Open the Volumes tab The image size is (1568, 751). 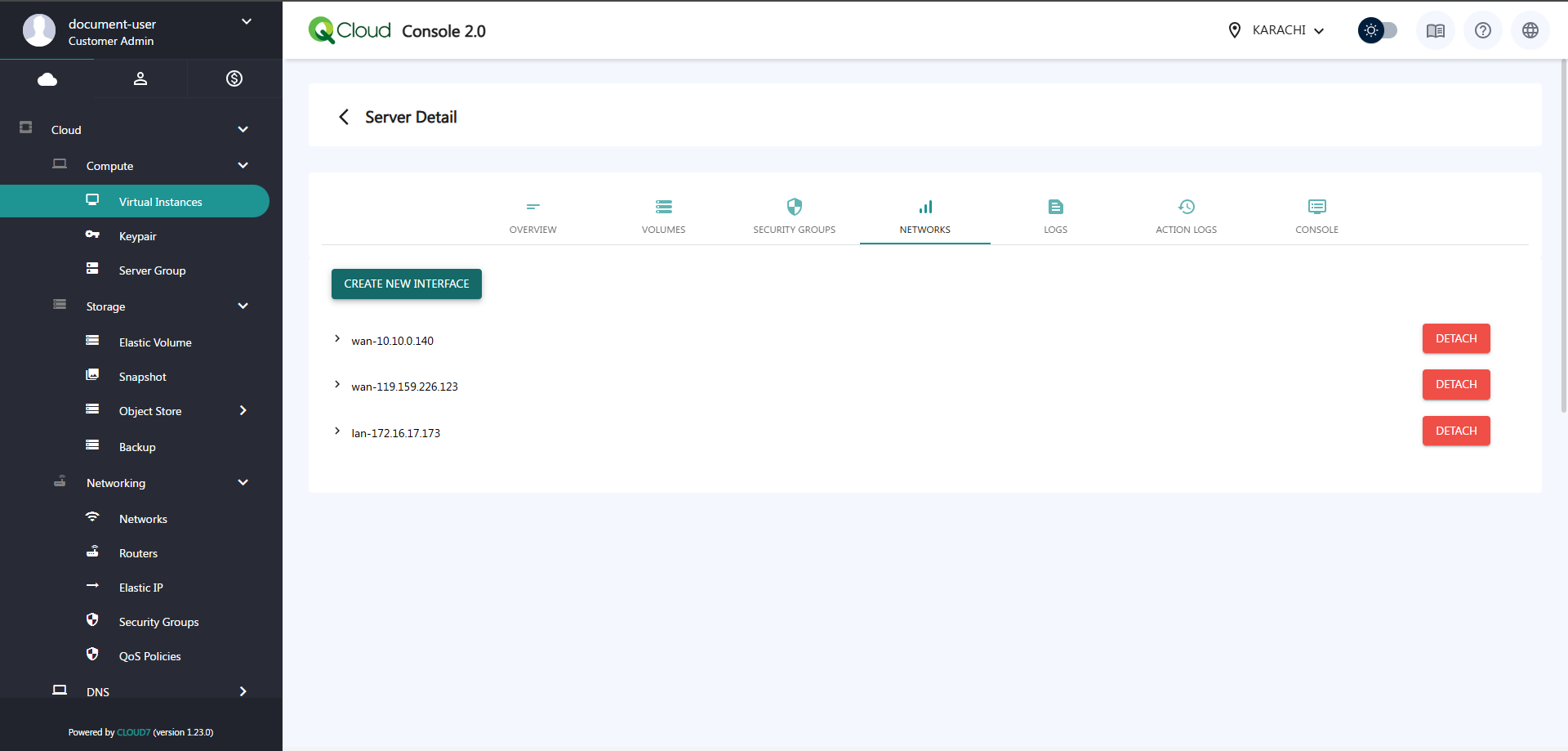click(x=663, y=216)
